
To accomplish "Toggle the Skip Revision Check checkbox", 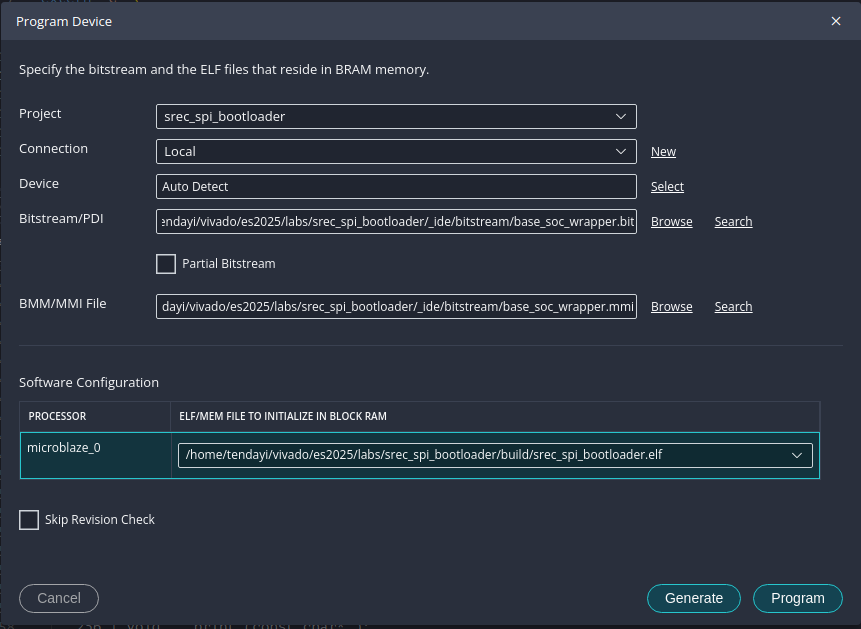I will pyautogui.click(x=29, y=520).
